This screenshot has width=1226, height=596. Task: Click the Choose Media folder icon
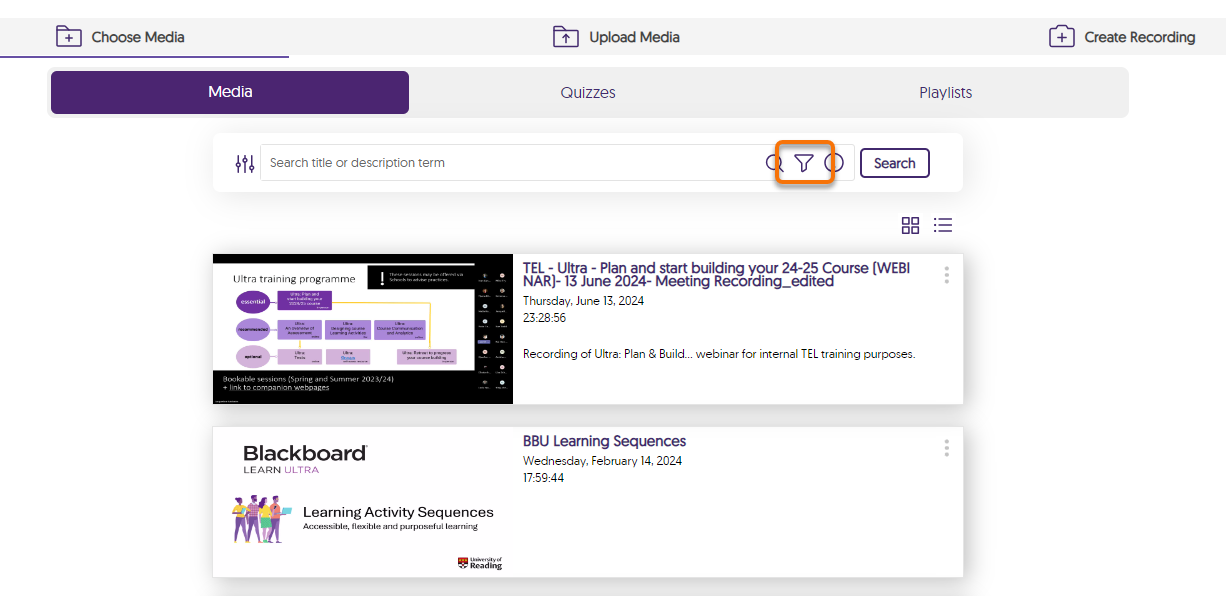(x=68, y=37)
